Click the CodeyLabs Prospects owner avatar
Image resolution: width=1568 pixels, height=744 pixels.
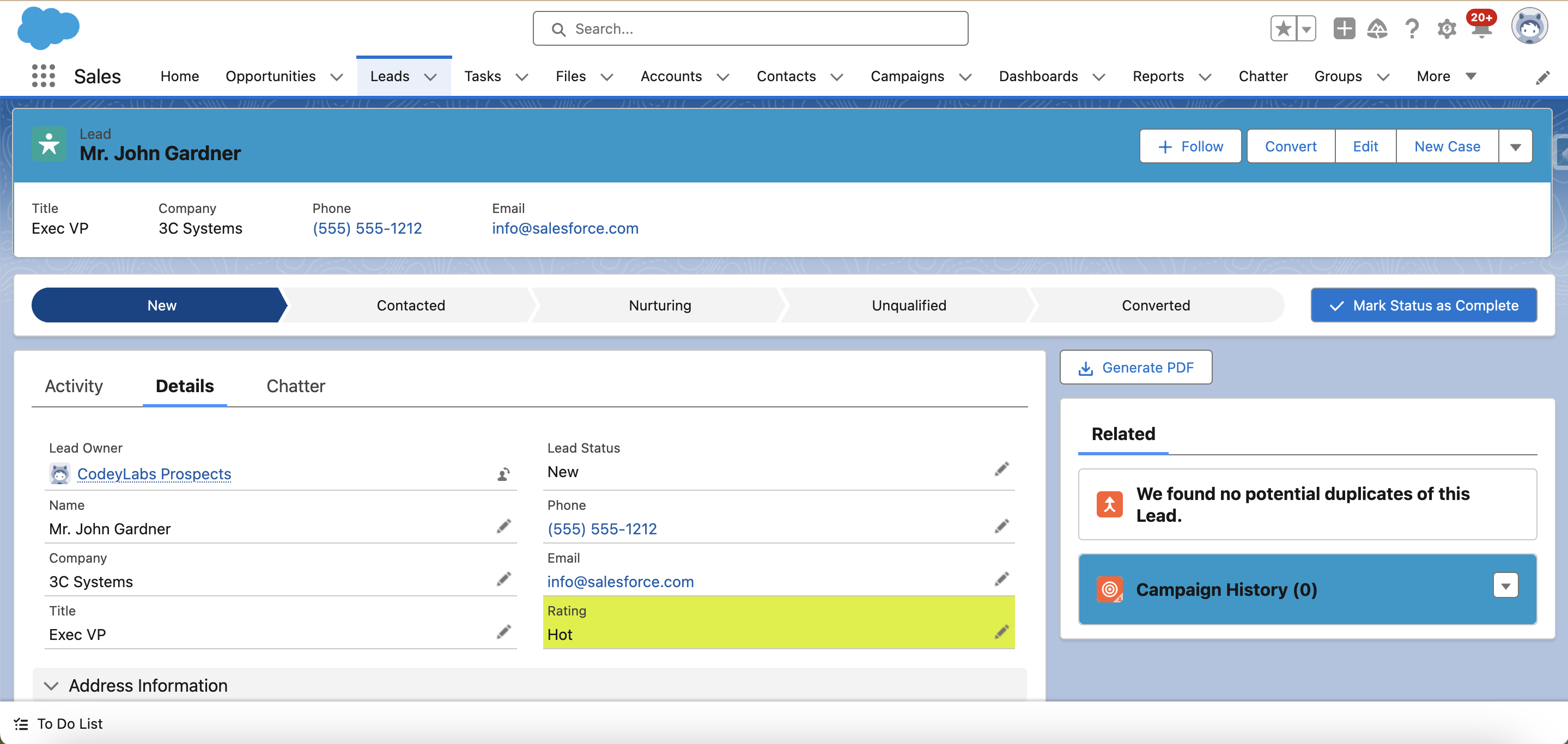pyautogui.click(x=59, y=473)
